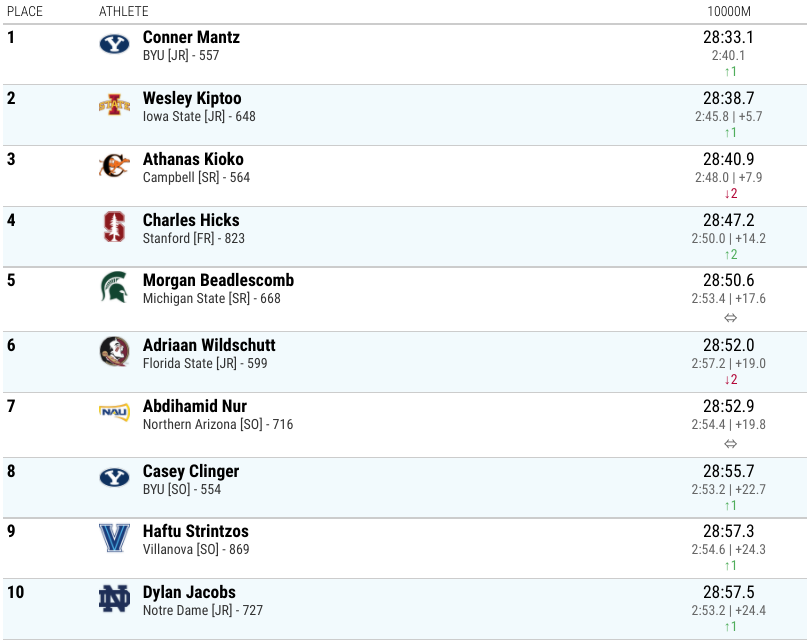Click the BYU logo beside Conner Mantz
Viewport: 807px width, 640px height.
[114, 44]
